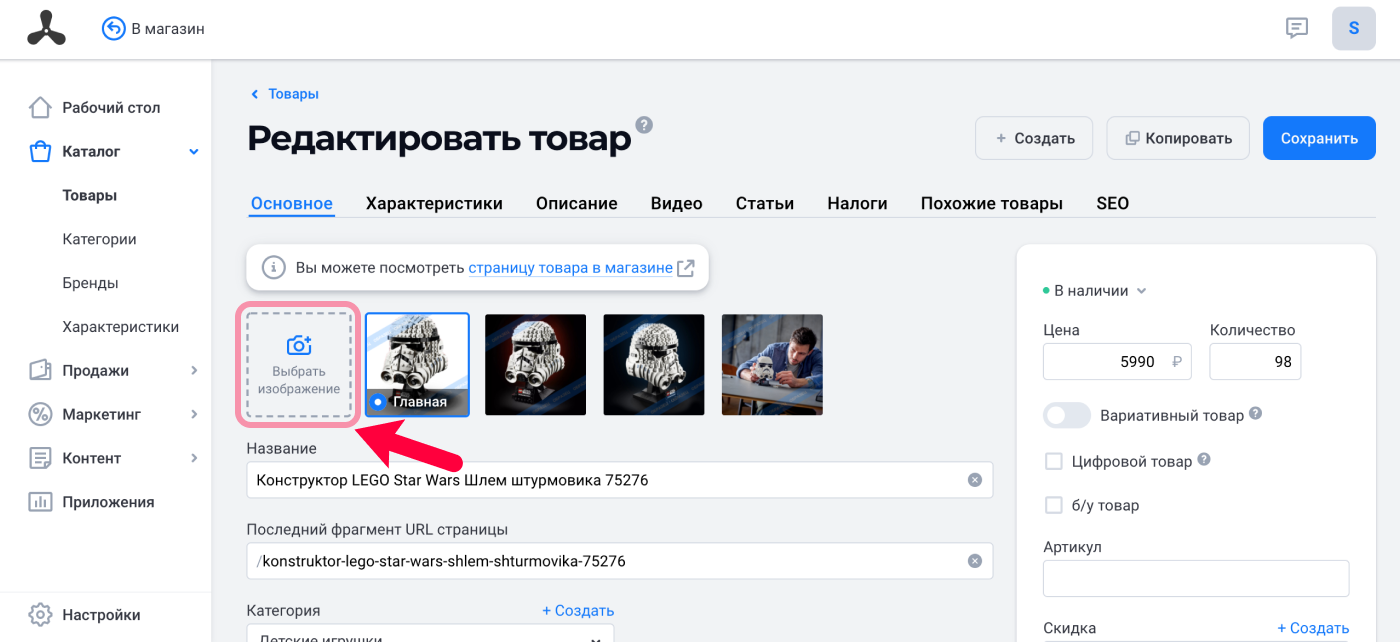
Task: Select the thumbnail of man building LEGO
Action: [772, 365]
